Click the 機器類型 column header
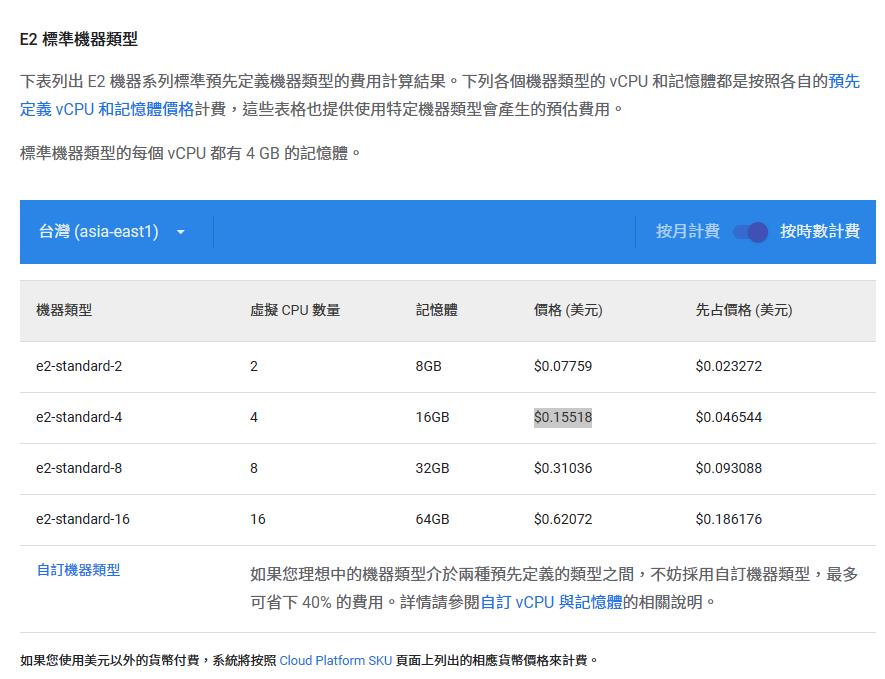Screen dimensions: 885x679 tap(64, 310)
